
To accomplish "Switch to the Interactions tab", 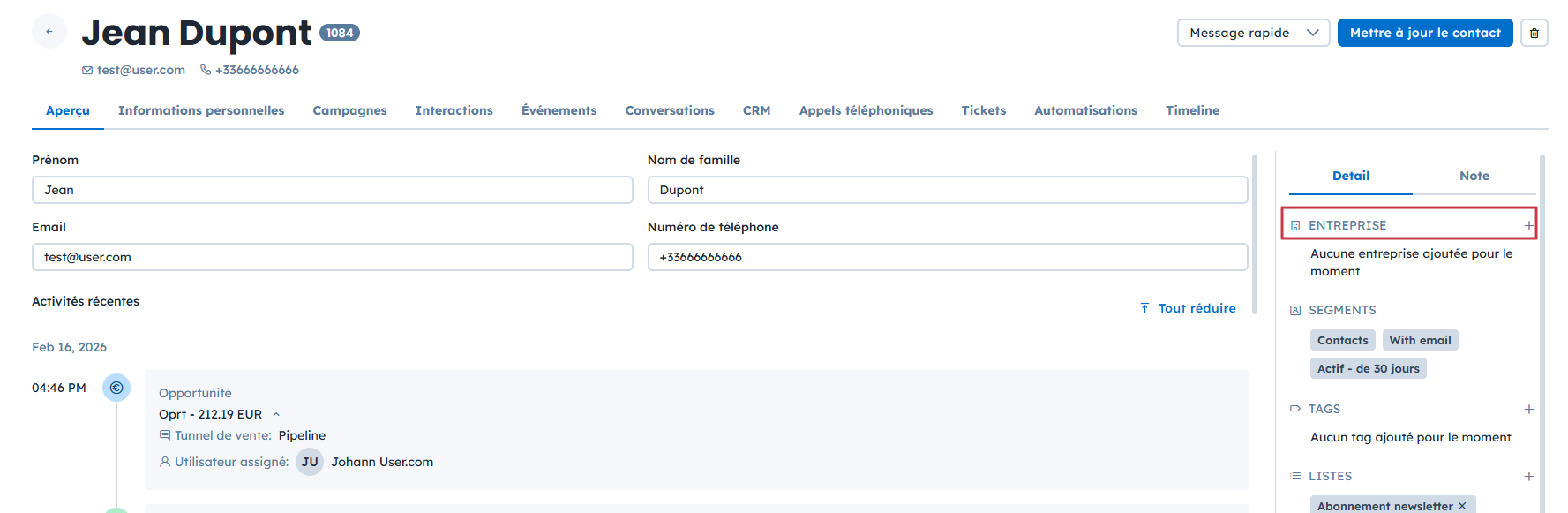I will click(x=454, y=110).
